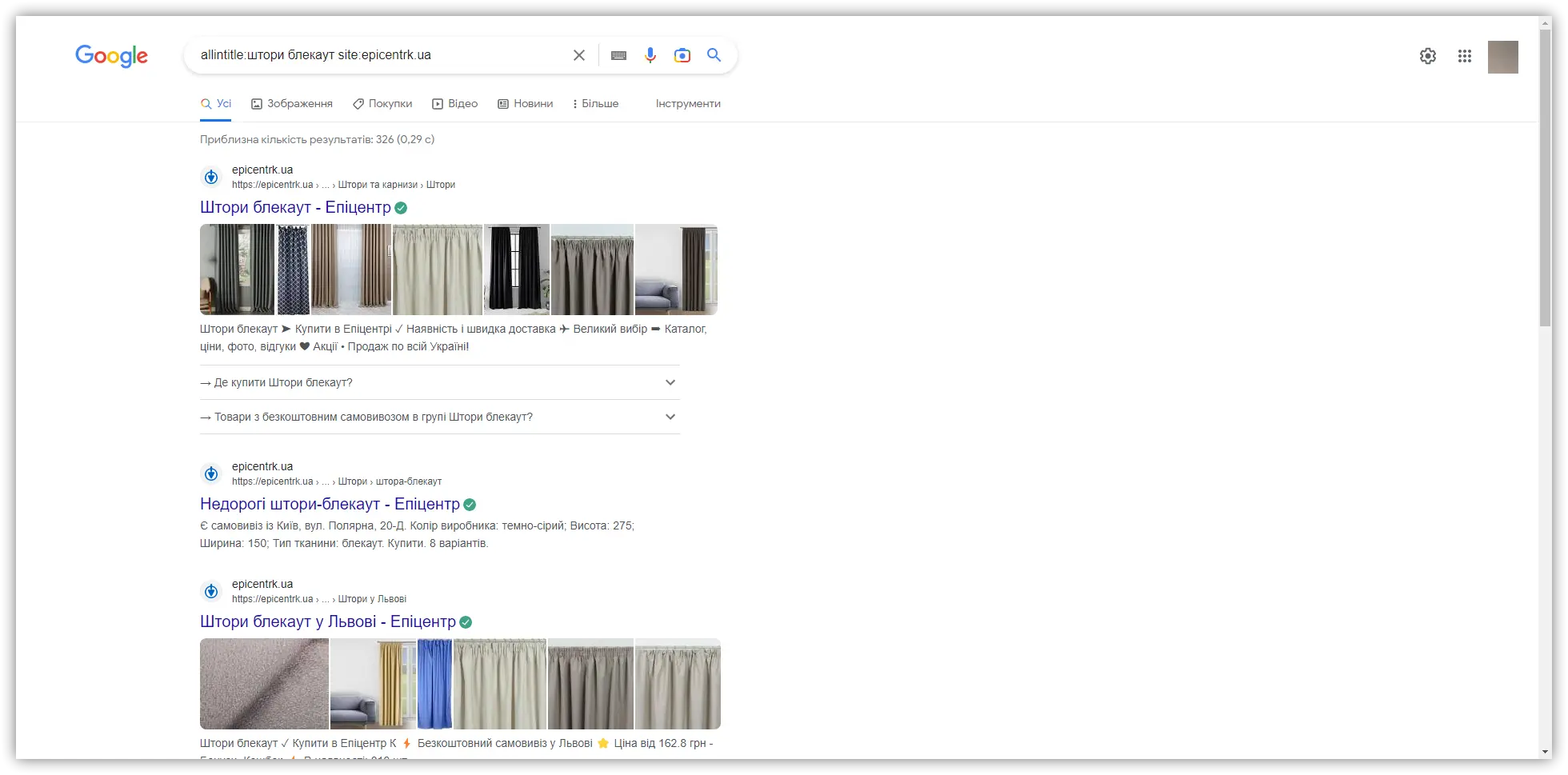
Task: Click the Штори у Львові breadcrumb URL
Action: (319, 599)
